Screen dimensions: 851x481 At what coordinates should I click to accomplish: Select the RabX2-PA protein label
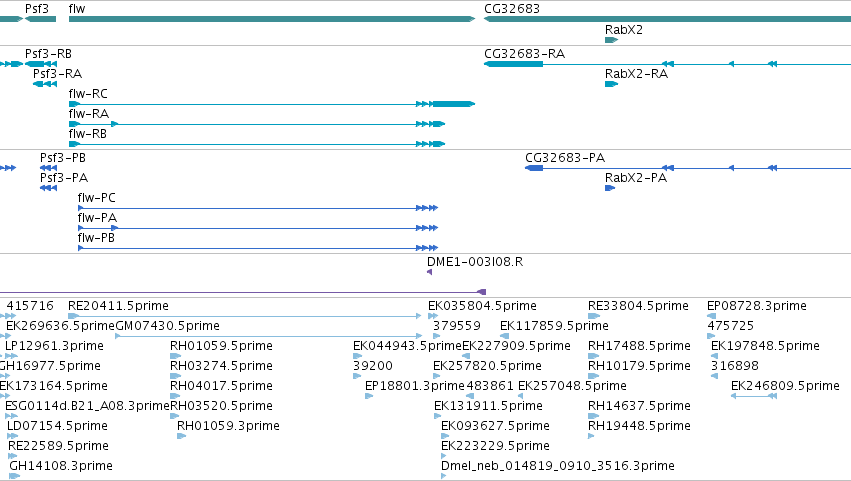pos(636,178)
